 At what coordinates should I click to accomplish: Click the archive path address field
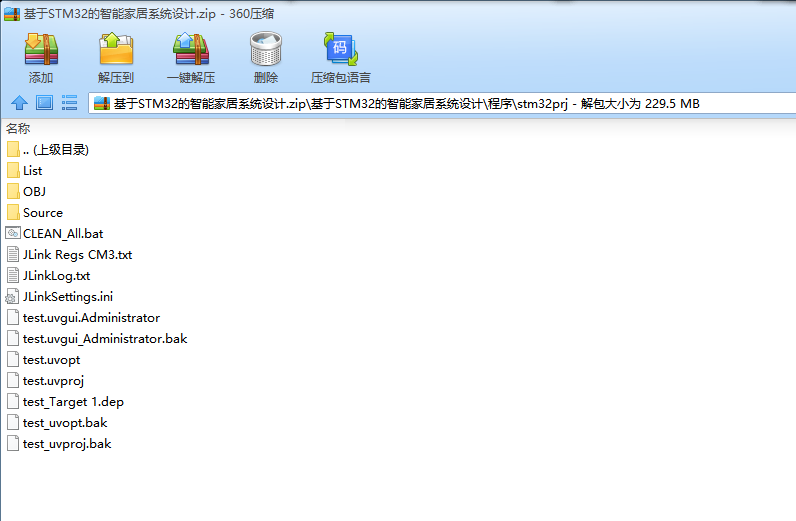(x=442, y=104)
